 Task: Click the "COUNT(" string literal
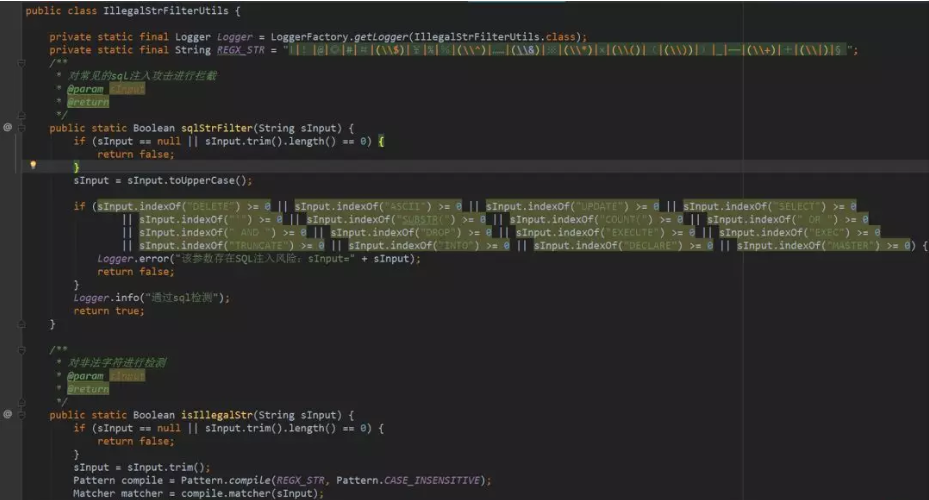pos(623,219)
